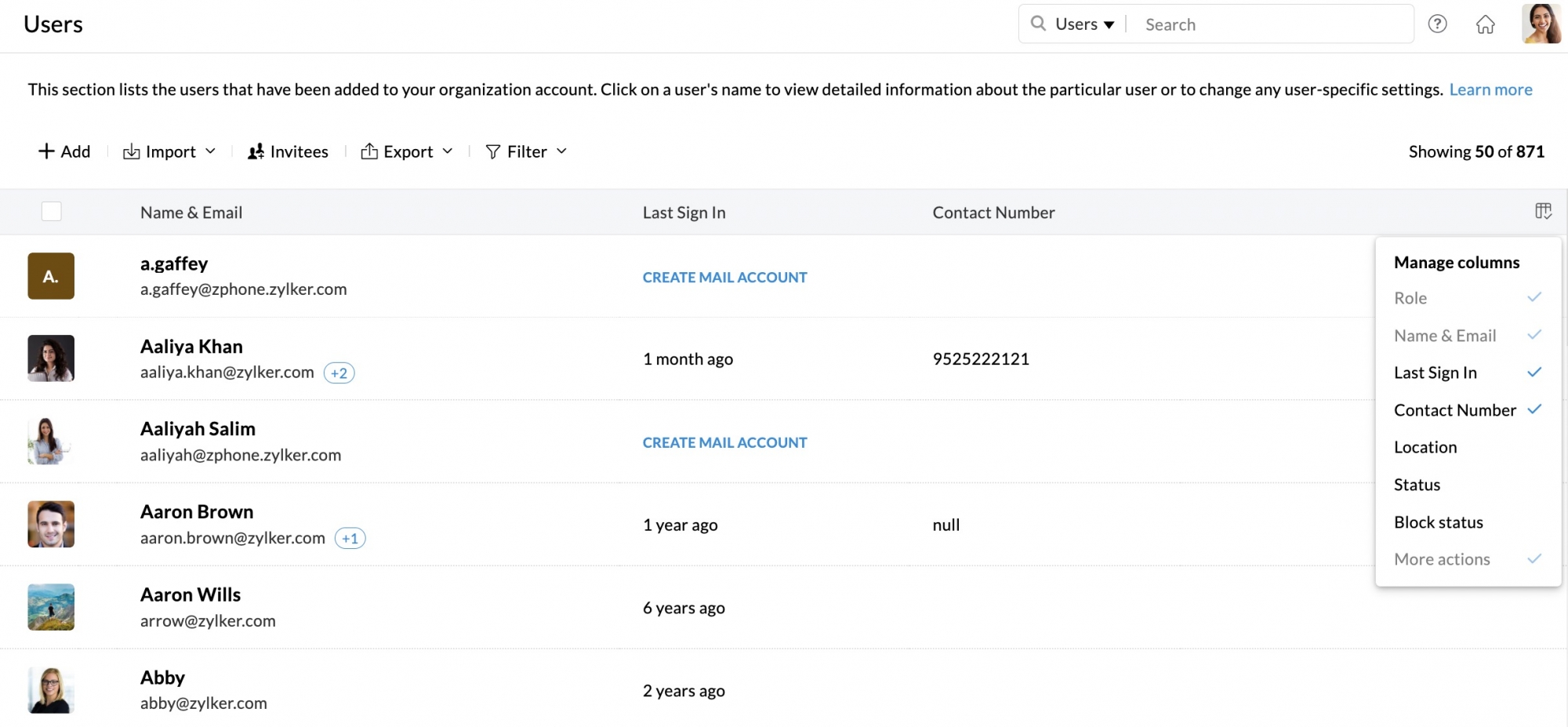Open user Abby's details
The height and width of the screenshot is (727, 1568).
click(x=162, y=678)
